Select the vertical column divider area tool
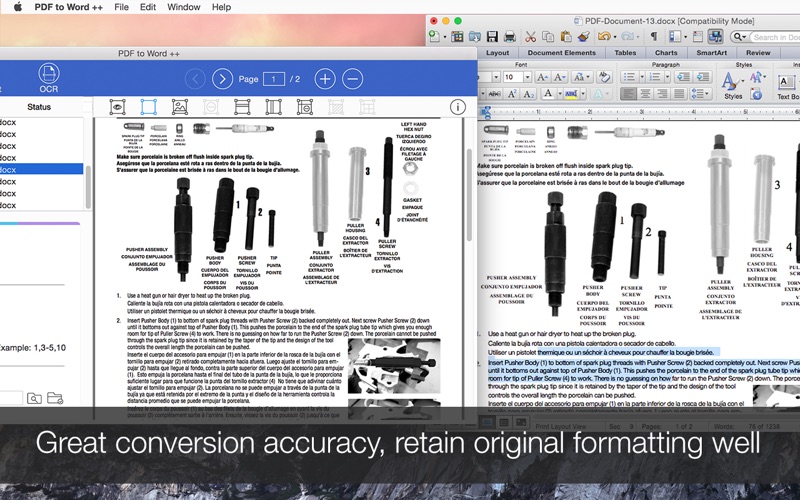Image resolution: width=800 pixels, height=500 pixels. pos(273,107)
